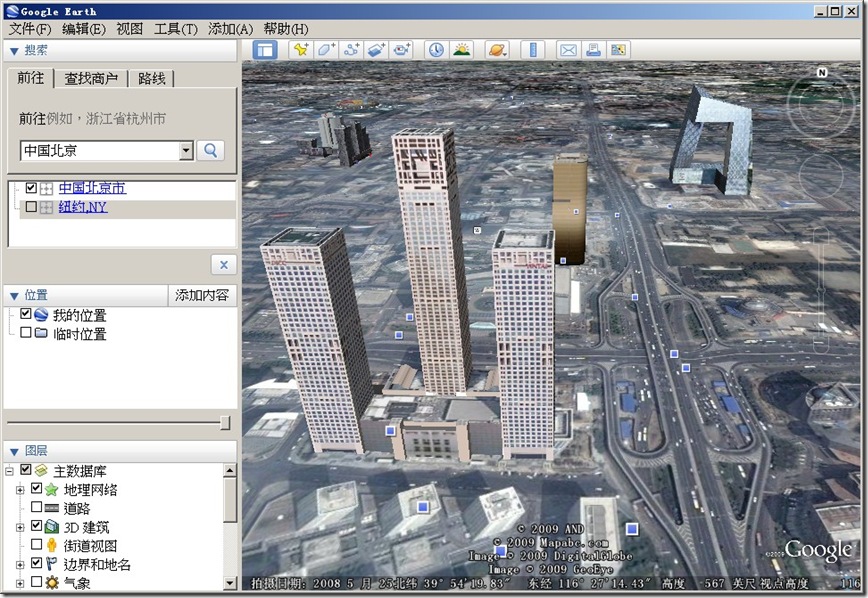The image size is (868, 598).
Task: Switch to the 路线 tab
Action: pos(152,79)
